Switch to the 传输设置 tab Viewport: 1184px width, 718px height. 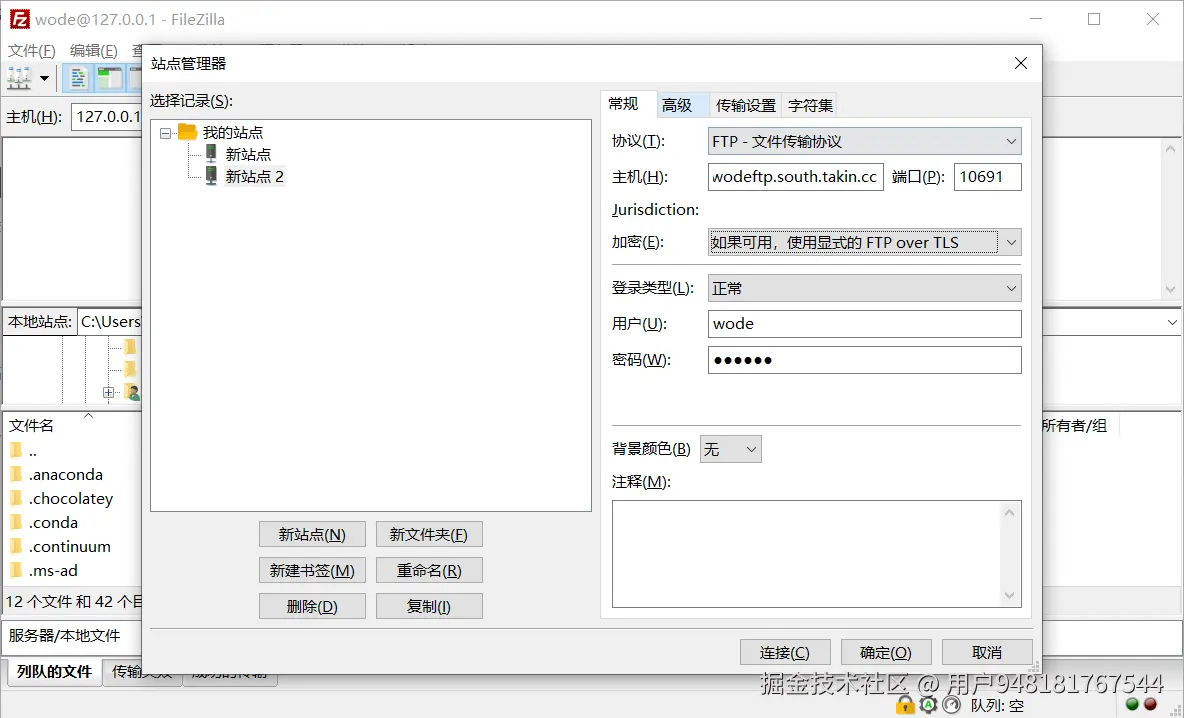(746, 105)
